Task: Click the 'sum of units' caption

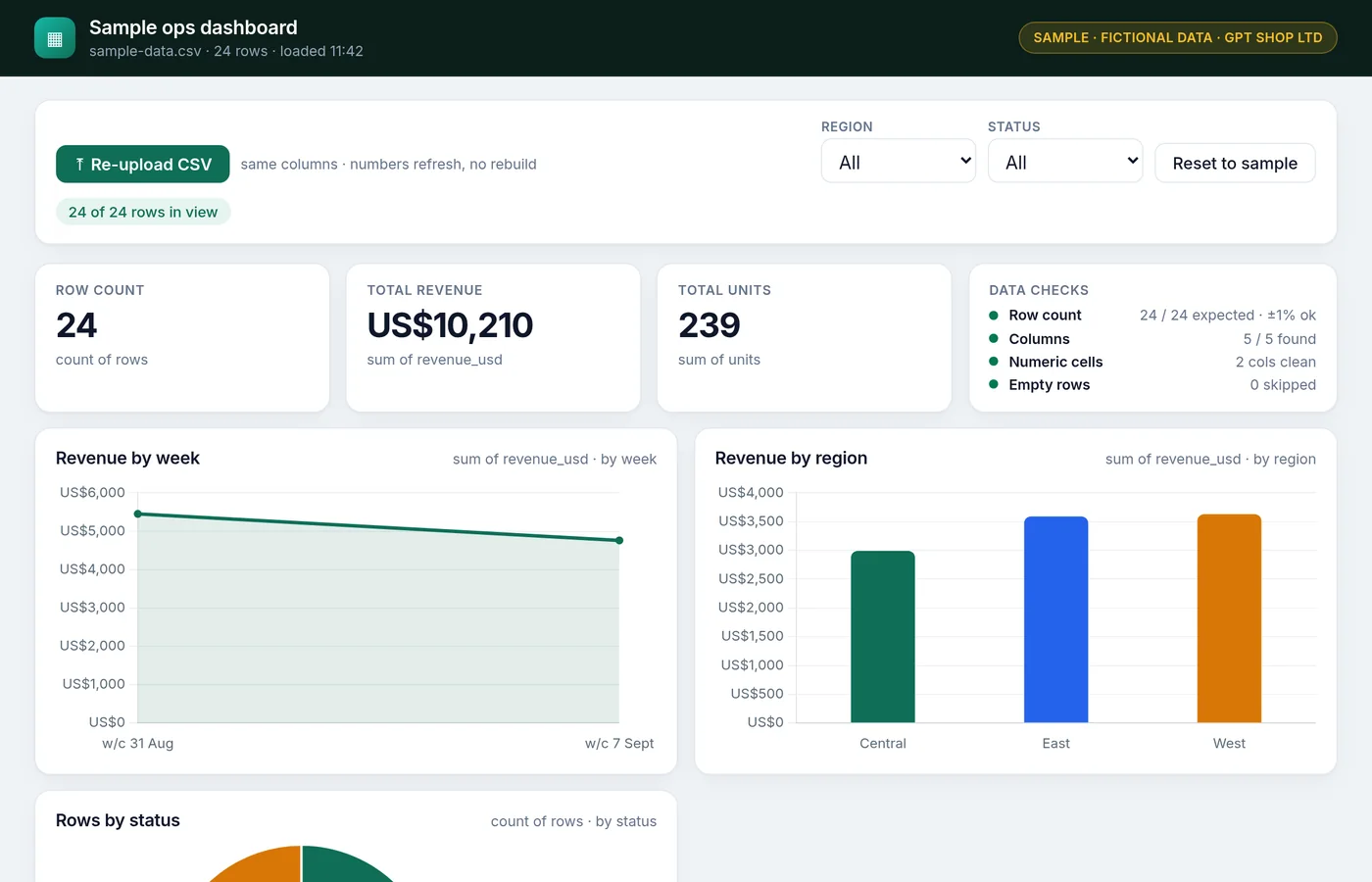Action: (719, 360)
